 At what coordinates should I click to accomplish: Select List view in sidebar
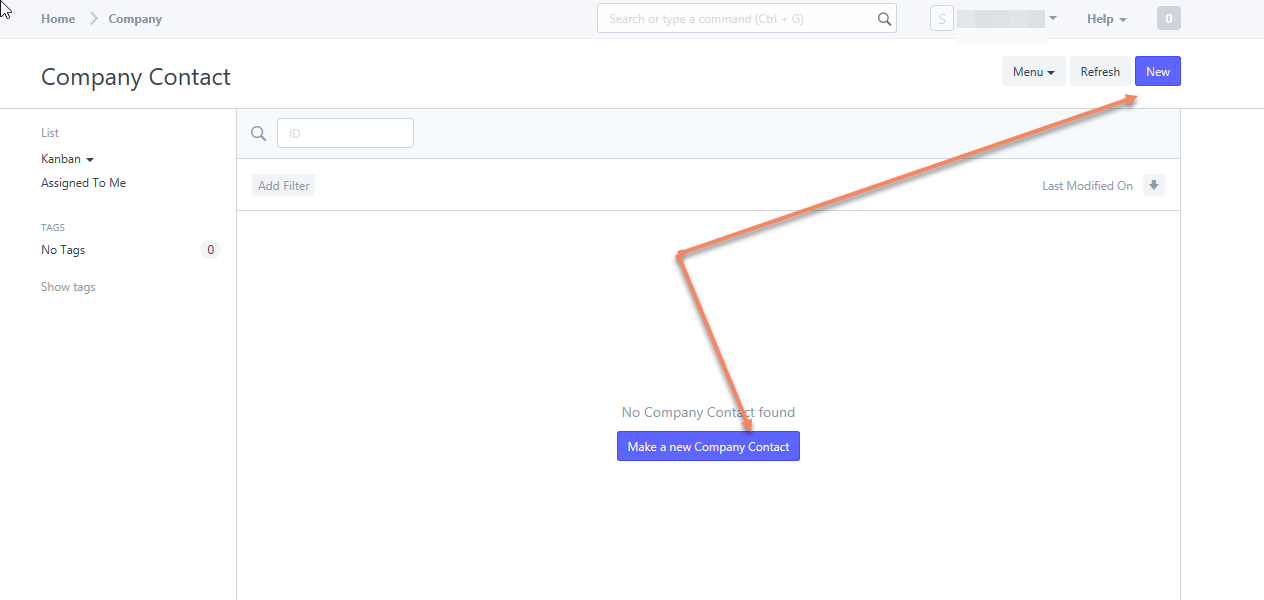coord(50,133)
